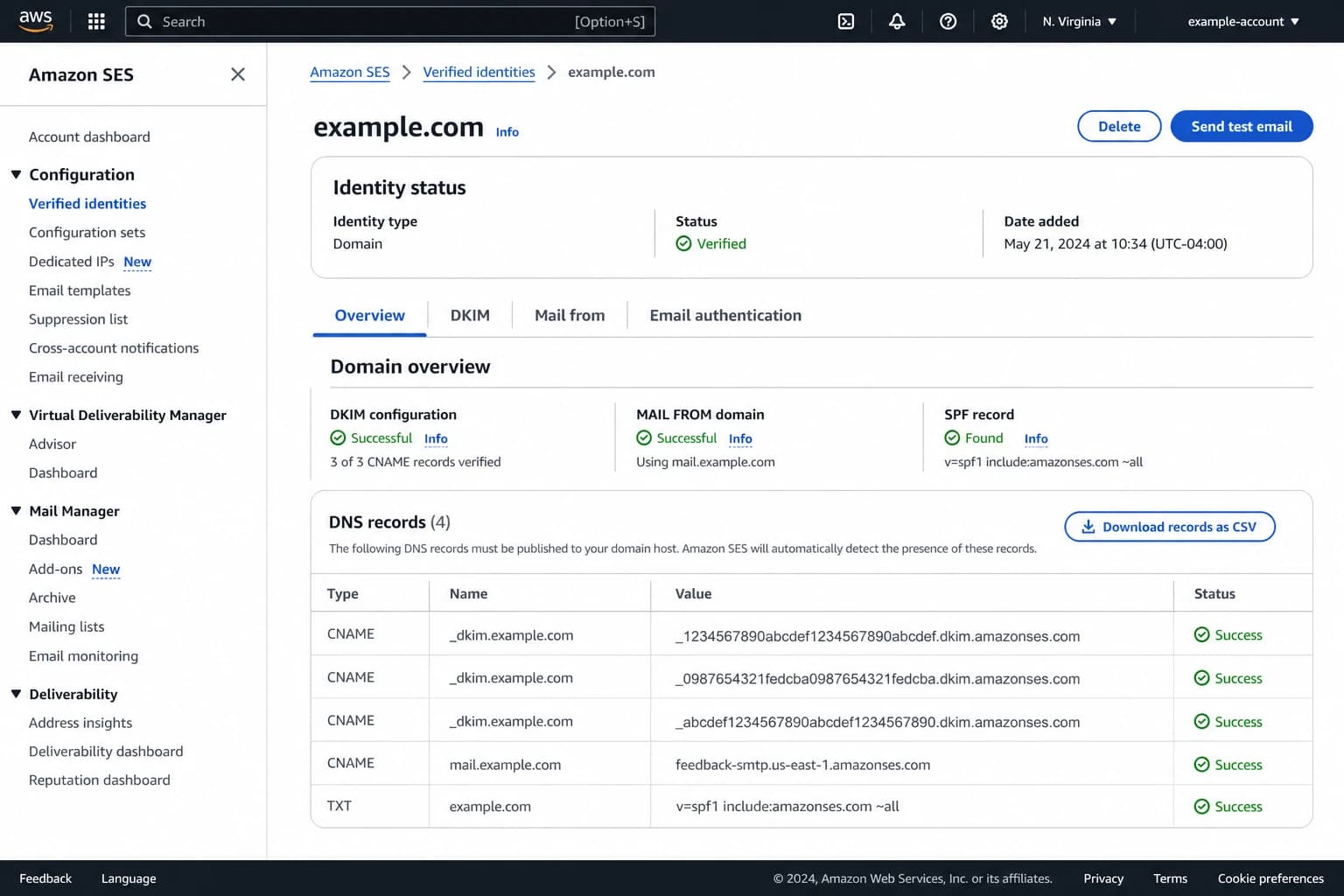Open Cookie preferences

[1270, 878]
